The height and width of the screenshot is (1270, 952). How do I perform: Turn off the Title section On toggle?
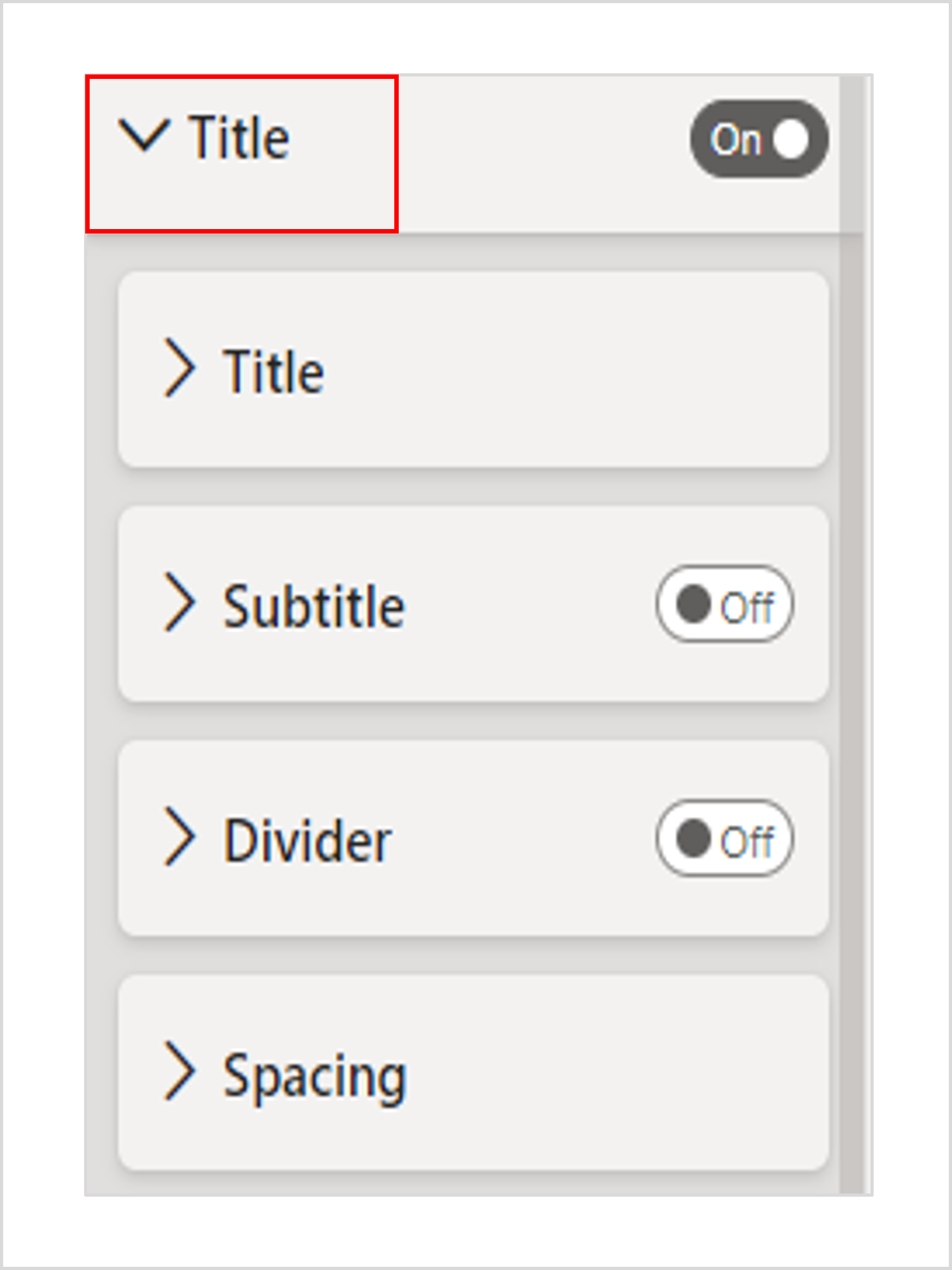click(x=759, y=139)
